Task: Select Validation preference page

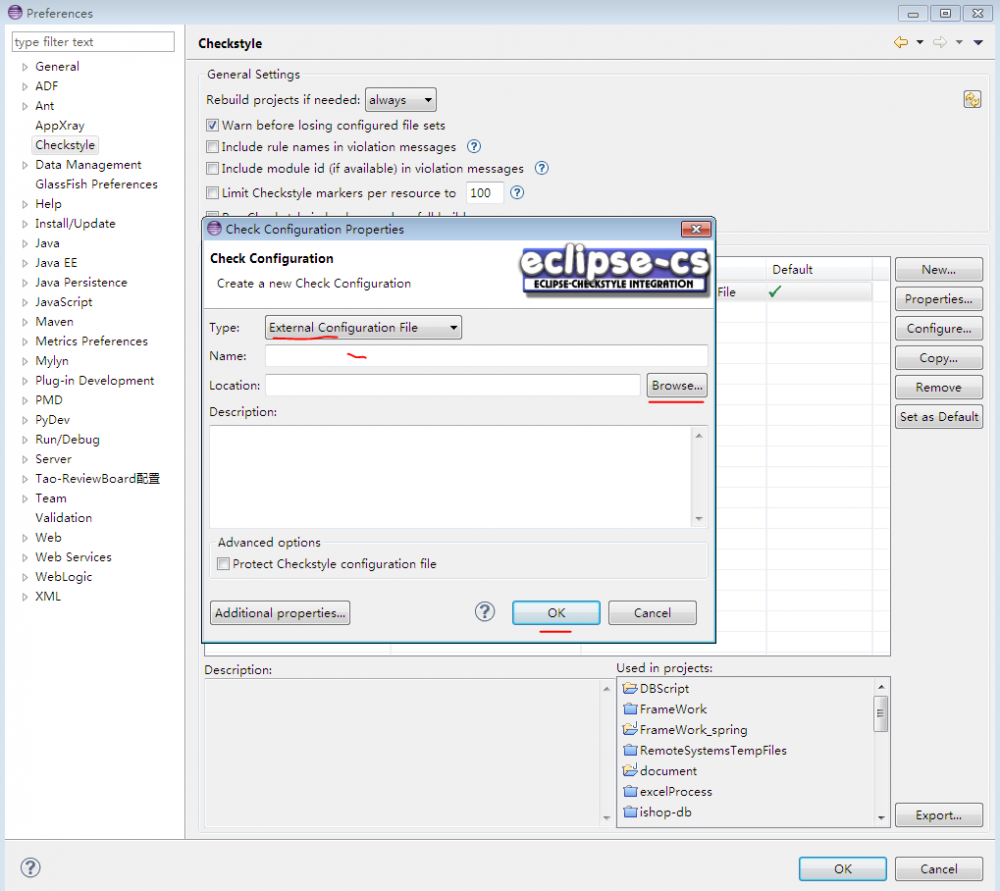Action: (x=63, y=517)
